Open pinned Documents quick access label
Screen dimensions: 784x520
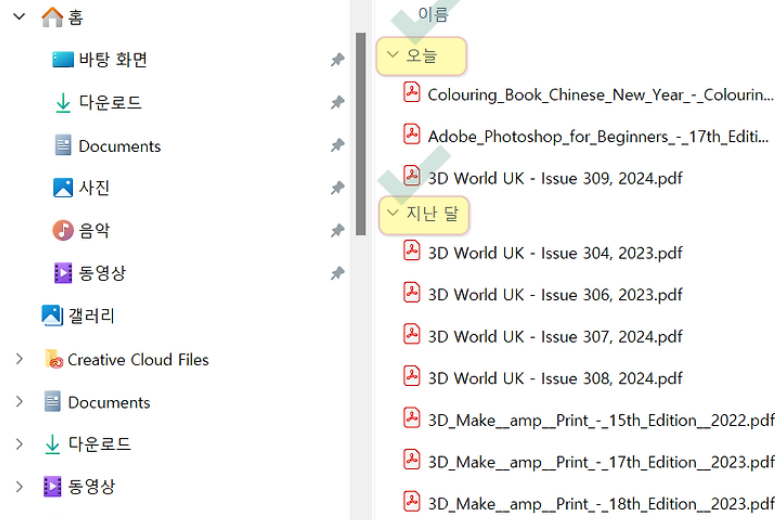(120, 146)
